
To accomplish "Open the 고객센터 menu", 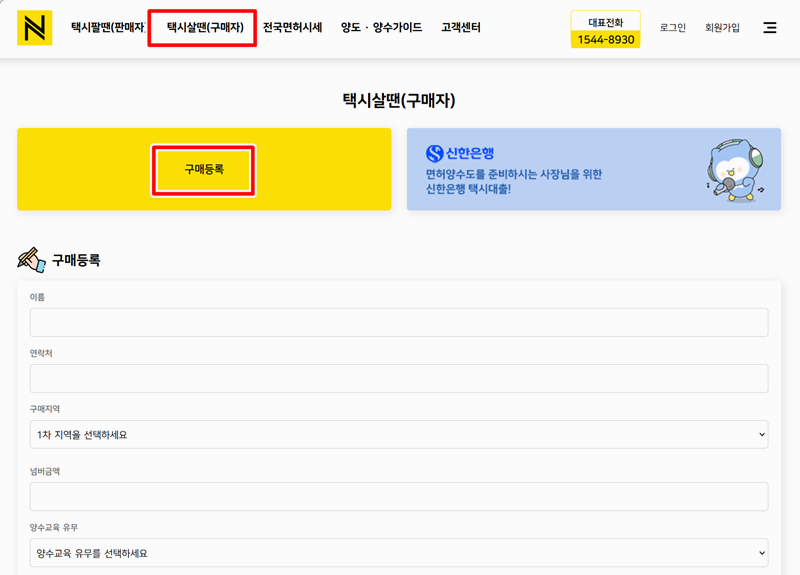I will coord(461,28).
